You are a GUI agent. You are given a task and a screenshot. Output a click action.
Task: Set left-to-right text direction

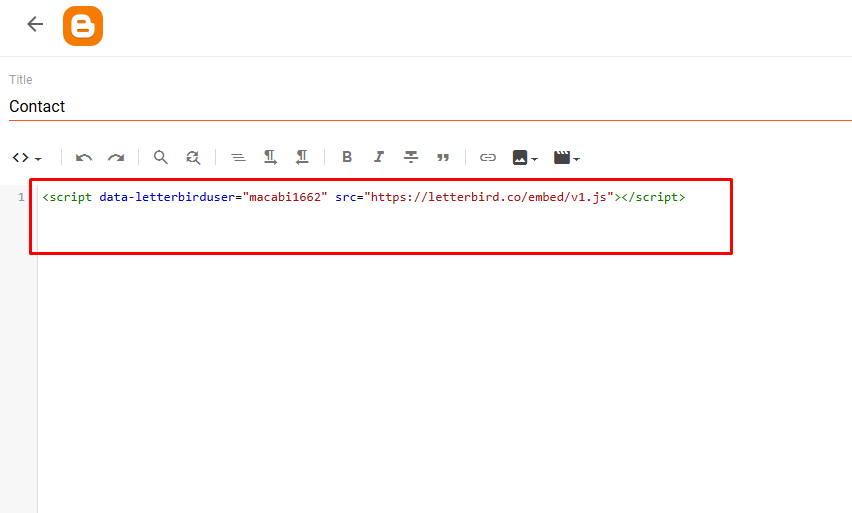270,158
